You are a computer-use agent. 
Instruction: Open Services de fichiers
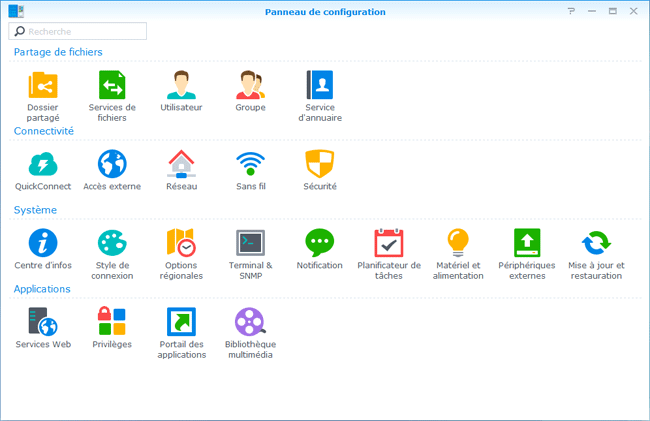pos(112,85)
